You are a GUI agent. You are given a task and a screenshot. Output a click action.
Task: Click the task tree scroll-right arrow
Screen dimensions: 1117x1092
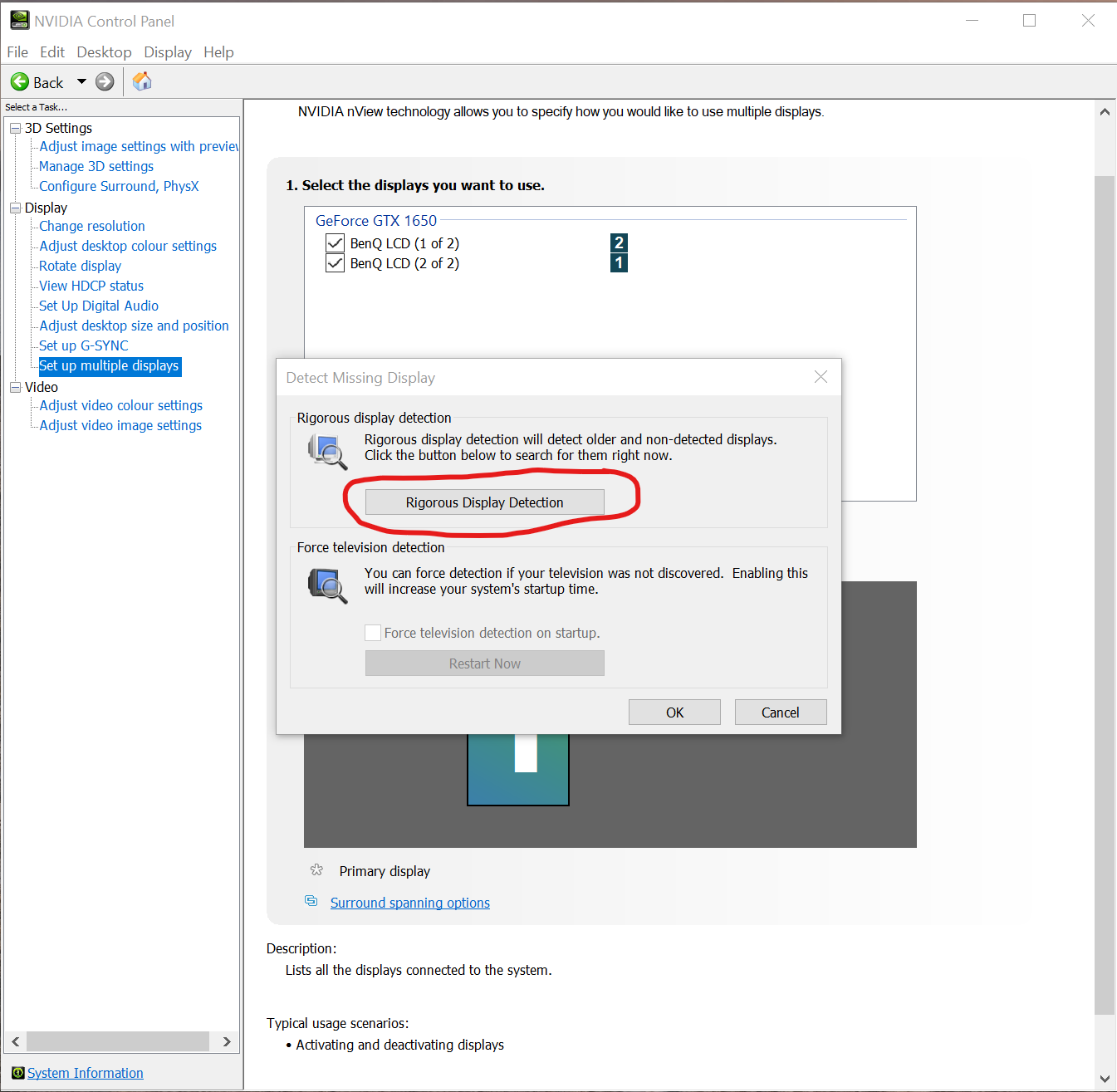pyautogui.click(x=227, y=1041)
